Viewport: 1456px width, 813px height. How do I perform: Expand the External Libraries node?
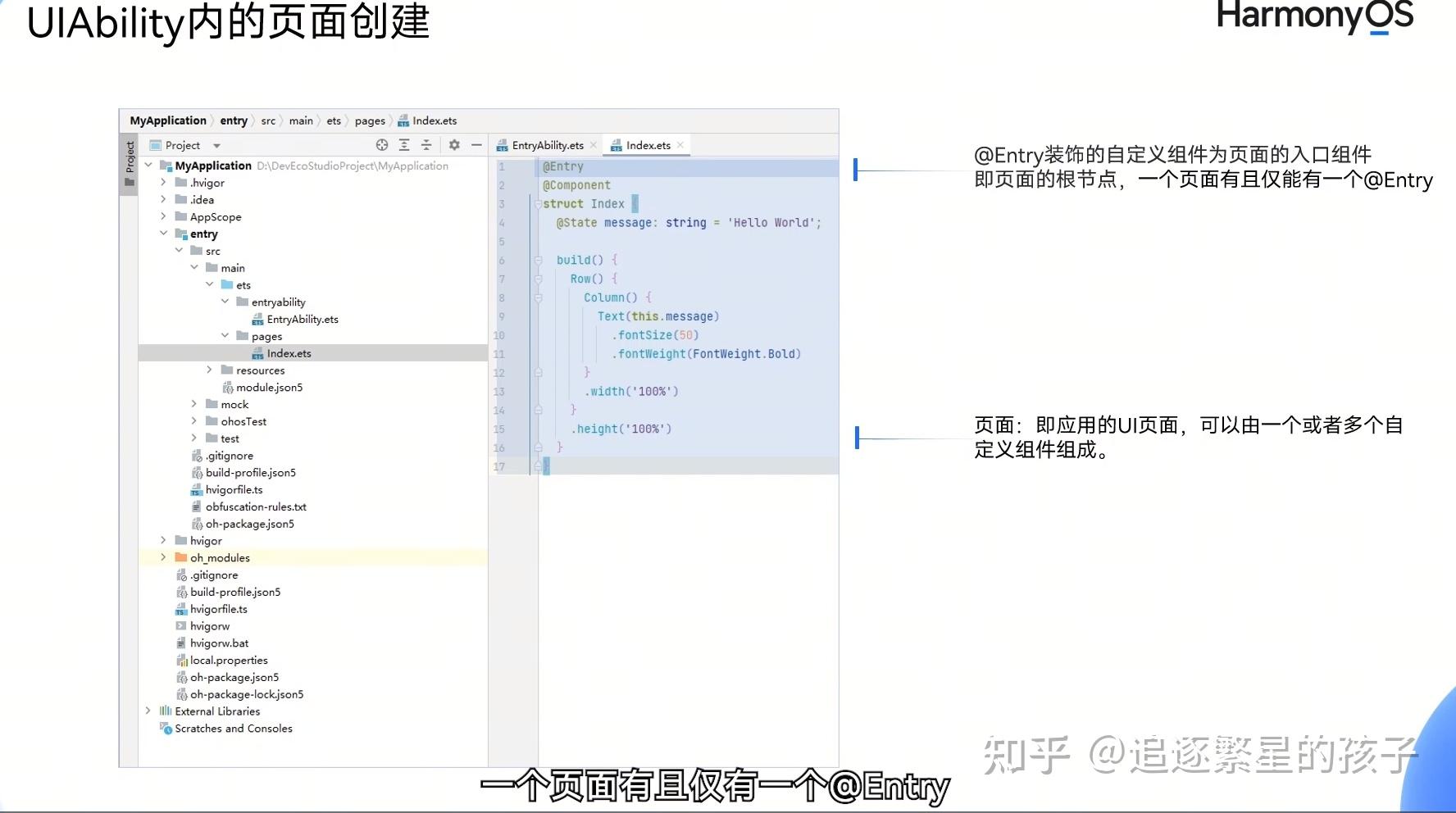click(148, 711)
